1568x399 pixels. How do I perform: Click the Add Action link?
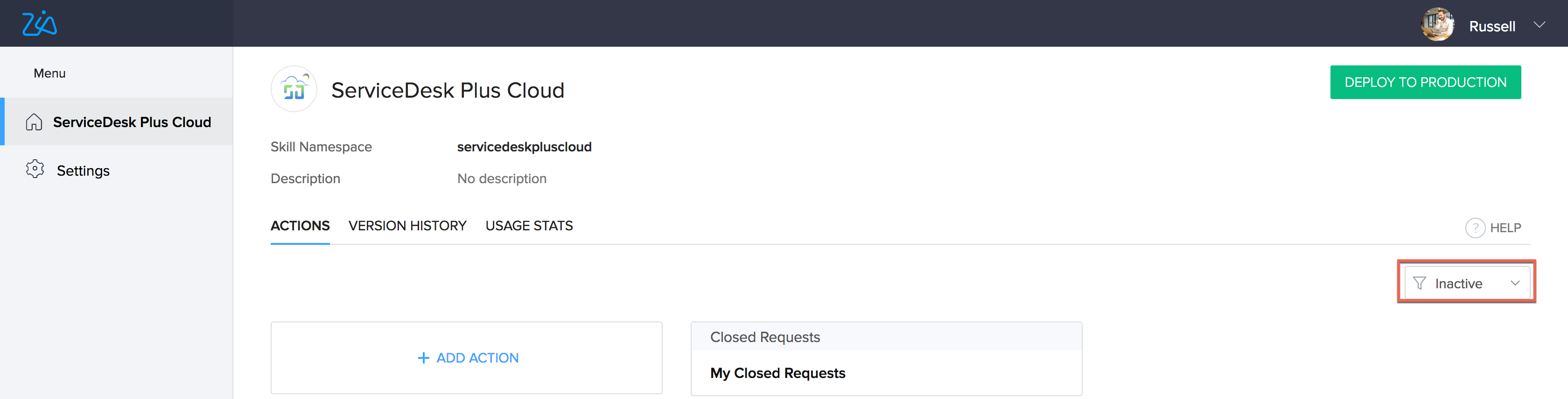point(468,358)
